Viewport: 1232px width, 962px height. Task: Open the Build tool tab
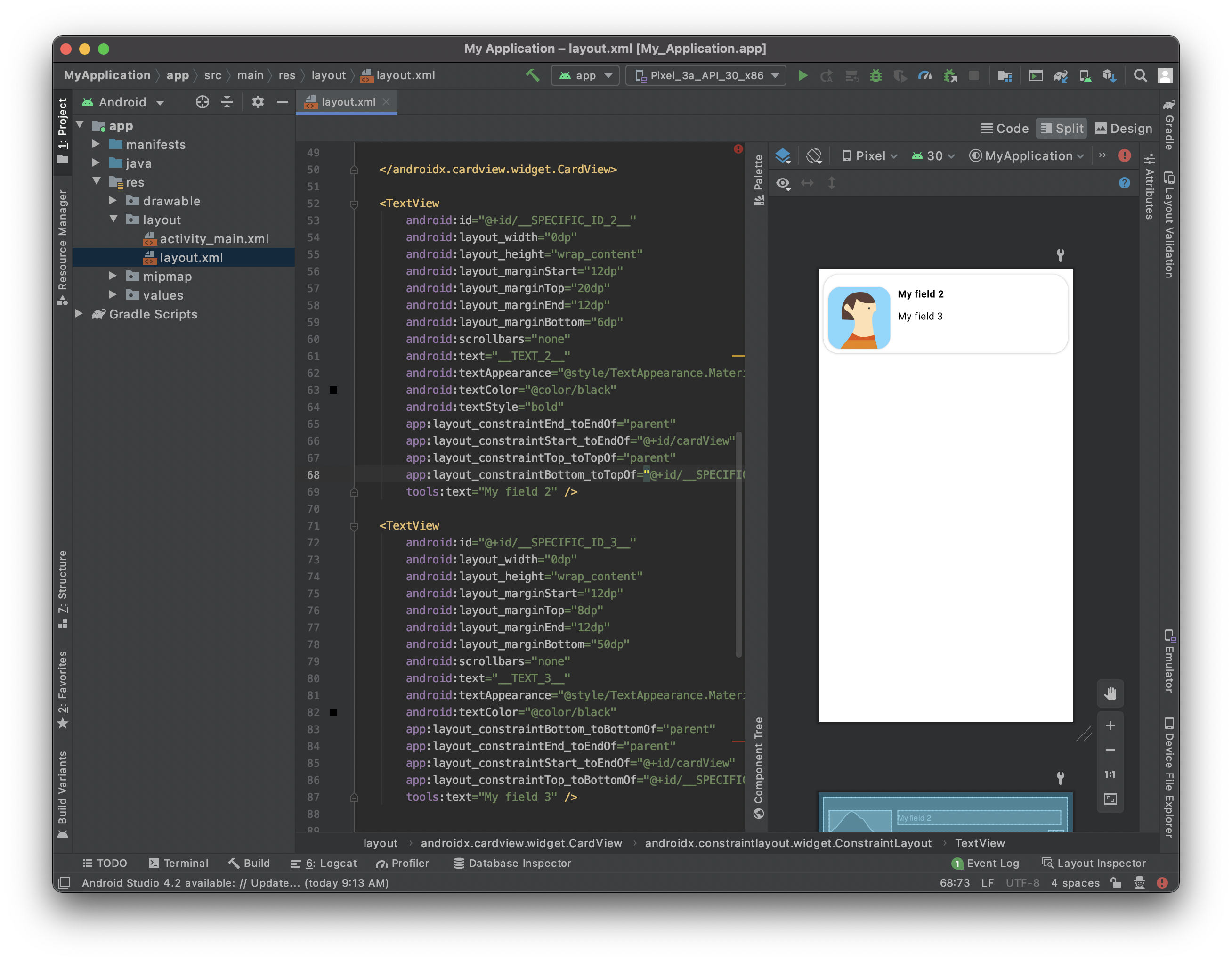pos(249,863)
